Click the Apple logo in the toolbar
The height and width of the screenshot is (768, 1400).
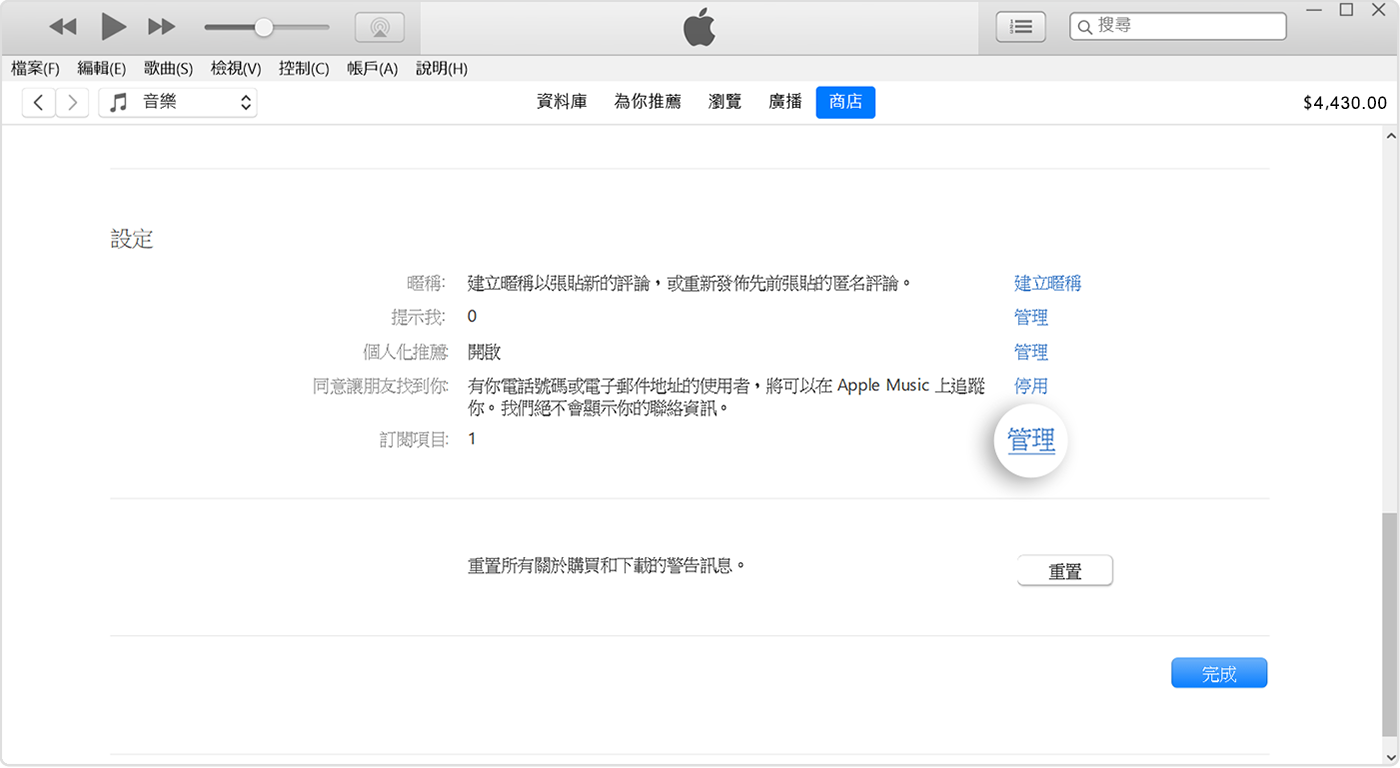tap(699, 27)
